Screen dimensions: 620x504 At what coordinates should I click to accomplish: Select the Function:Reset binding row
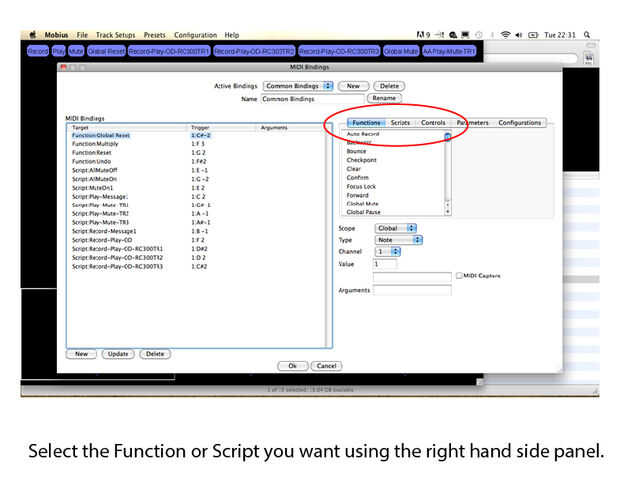point(198,153)
